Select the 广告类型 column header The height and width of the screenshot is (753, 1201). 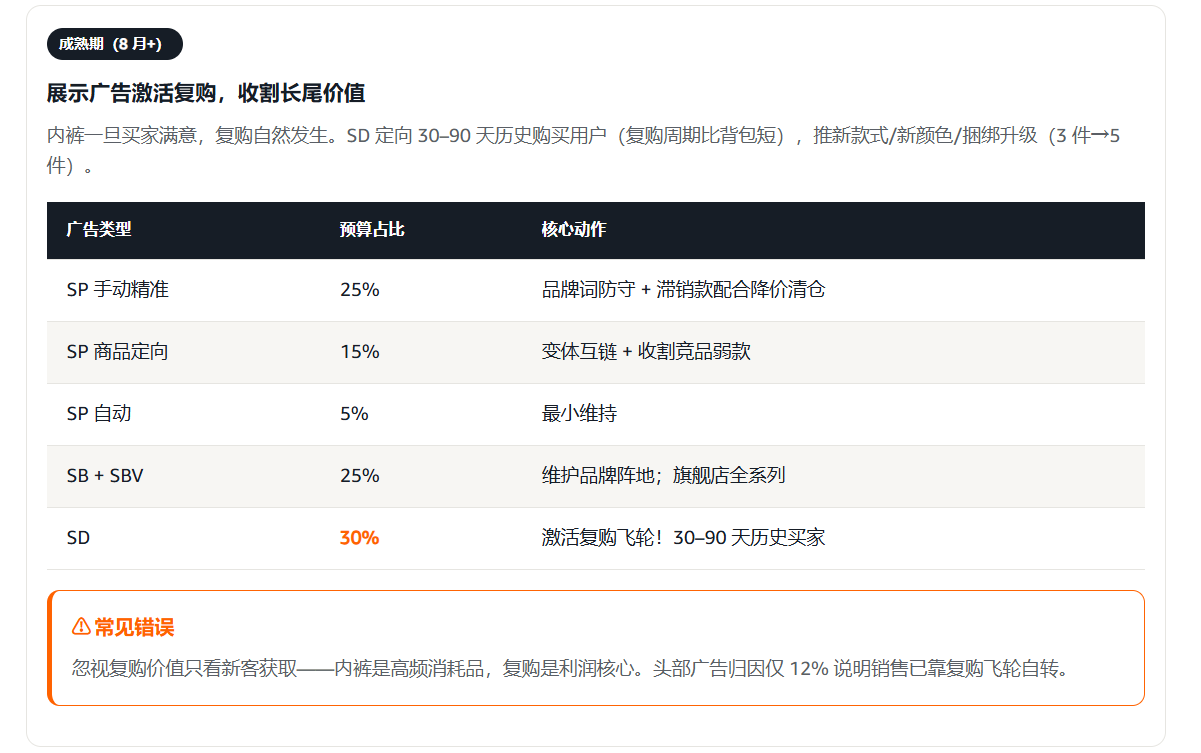(x=99, y=229)
